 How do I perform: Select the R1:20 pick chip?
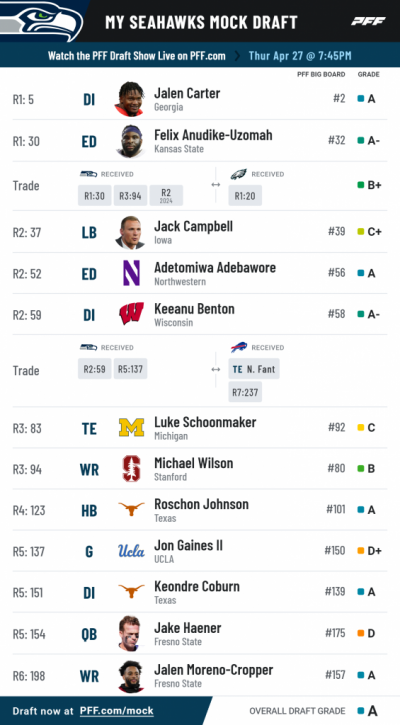tap(245, 196)
